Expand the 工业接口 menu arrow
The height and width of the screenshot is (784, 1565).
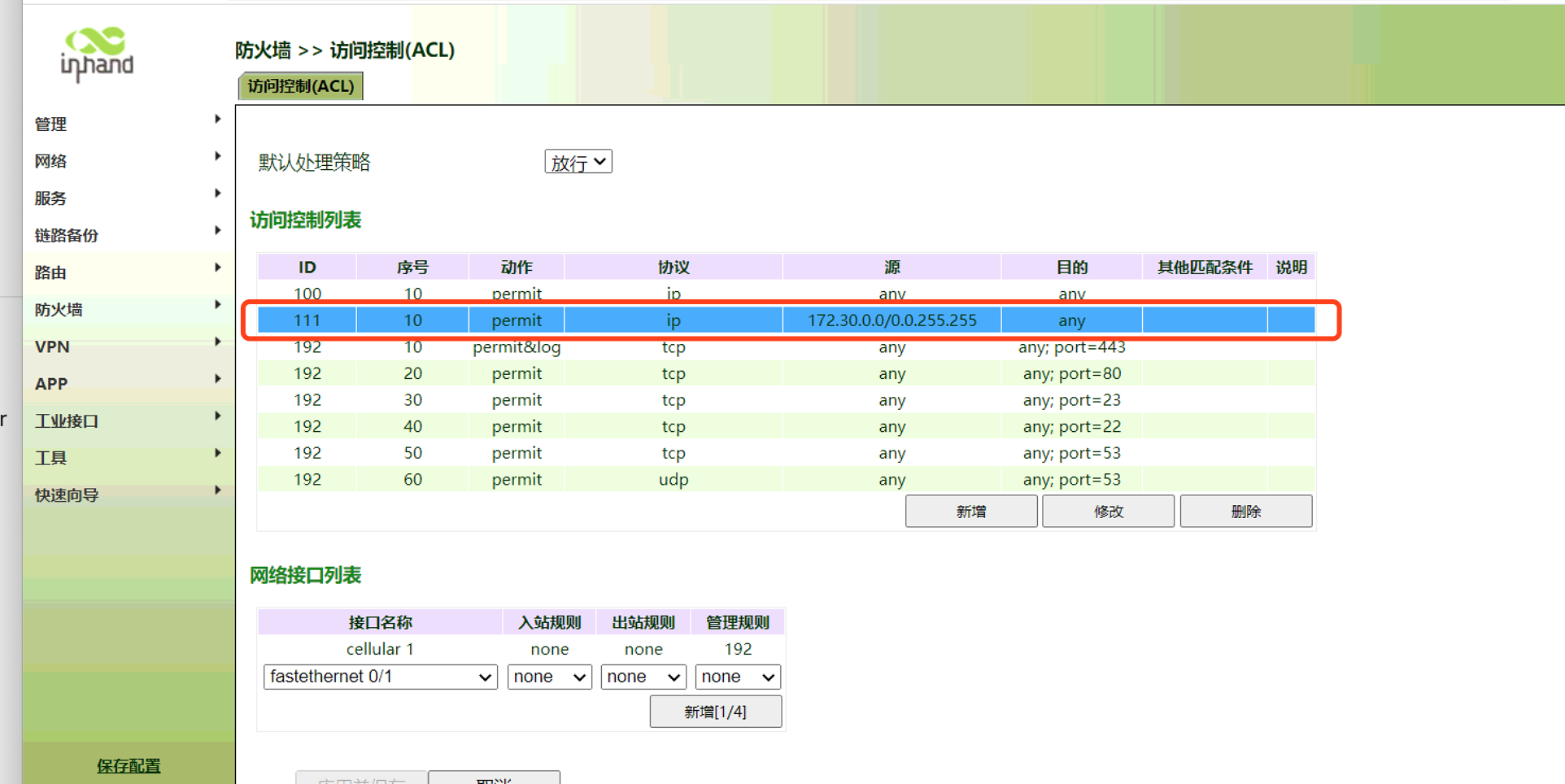pos(217,416)
